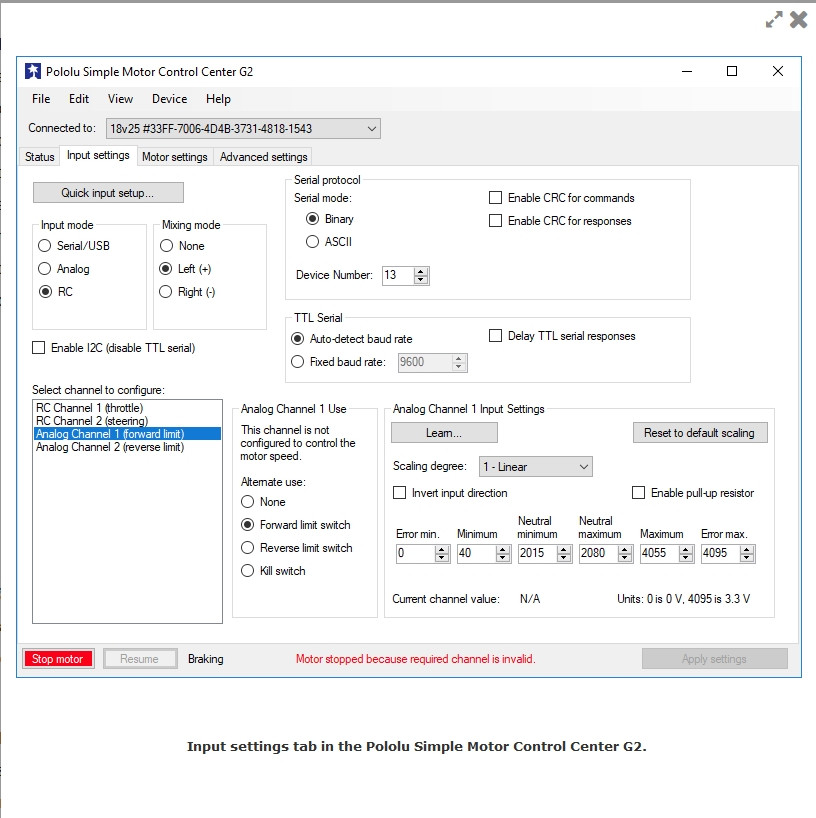Screen dimensions: 816x818
Task: Switch to the Motor settings tab
Action: click(174, 157)
